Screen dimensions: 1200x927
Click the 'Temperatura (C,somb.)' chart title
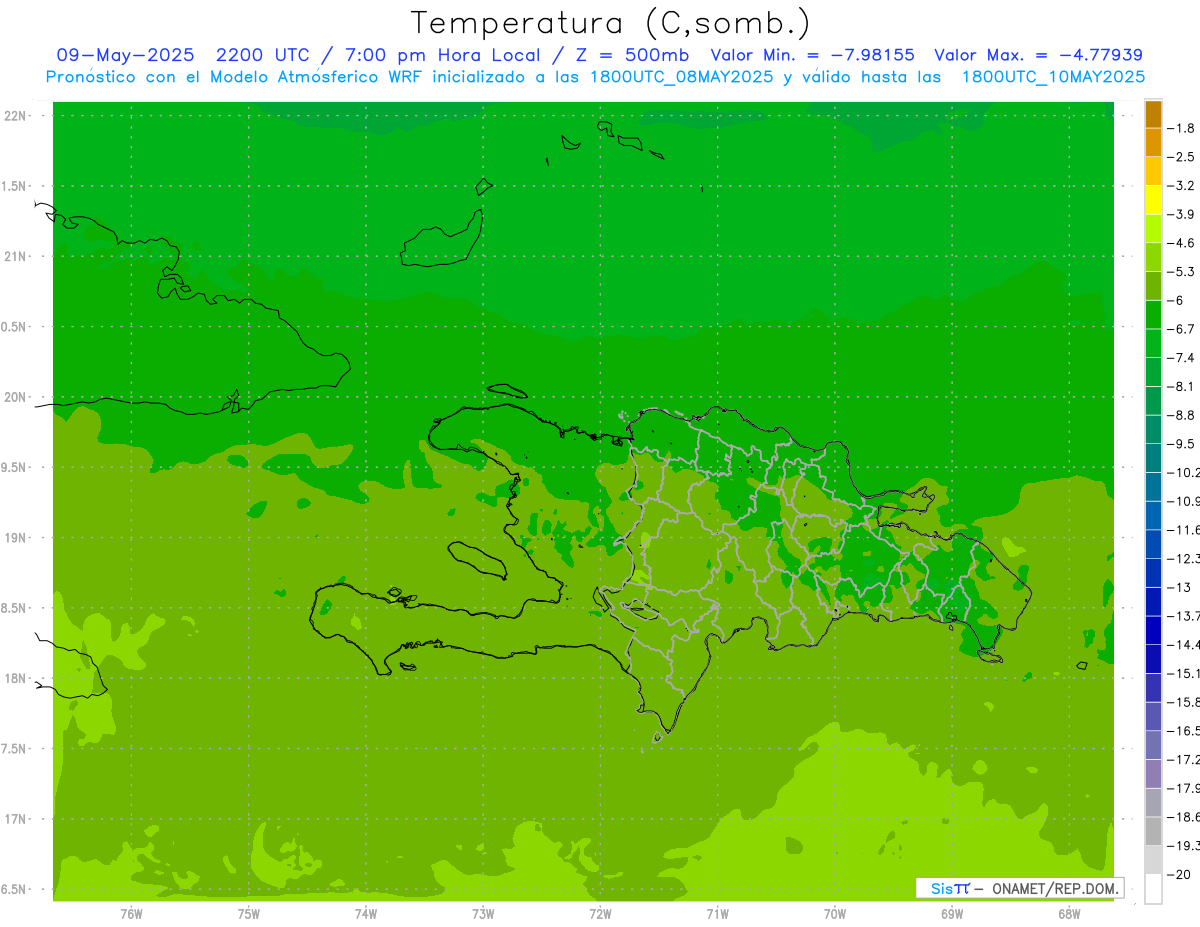(x=610, y=23)
